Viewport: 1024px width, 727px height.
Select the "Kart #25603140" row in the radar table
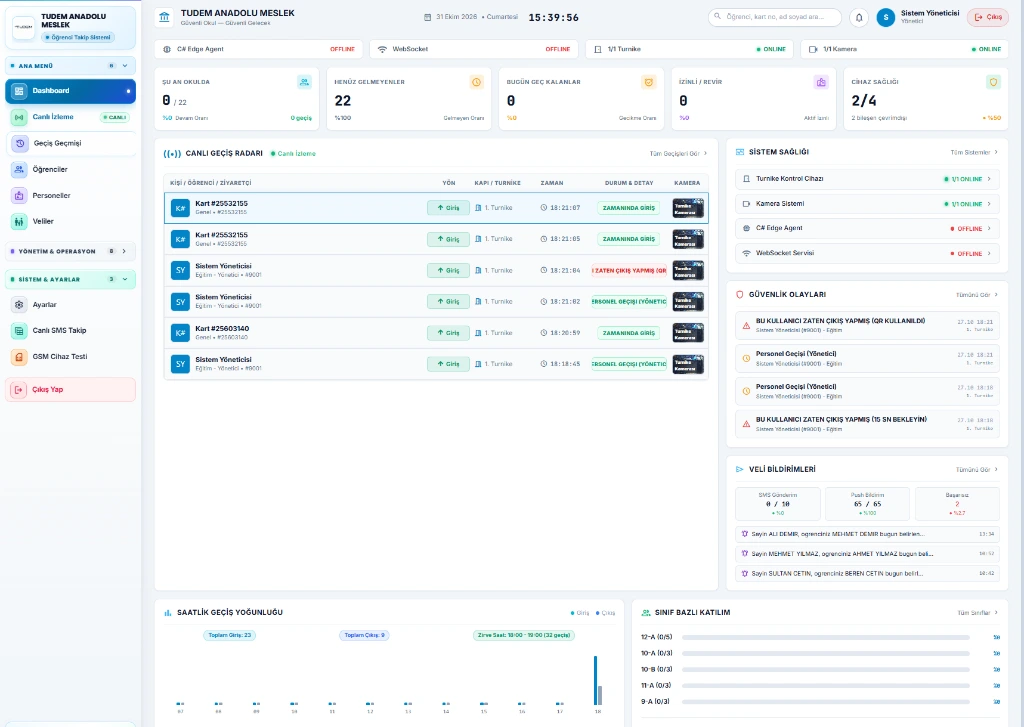436,333
